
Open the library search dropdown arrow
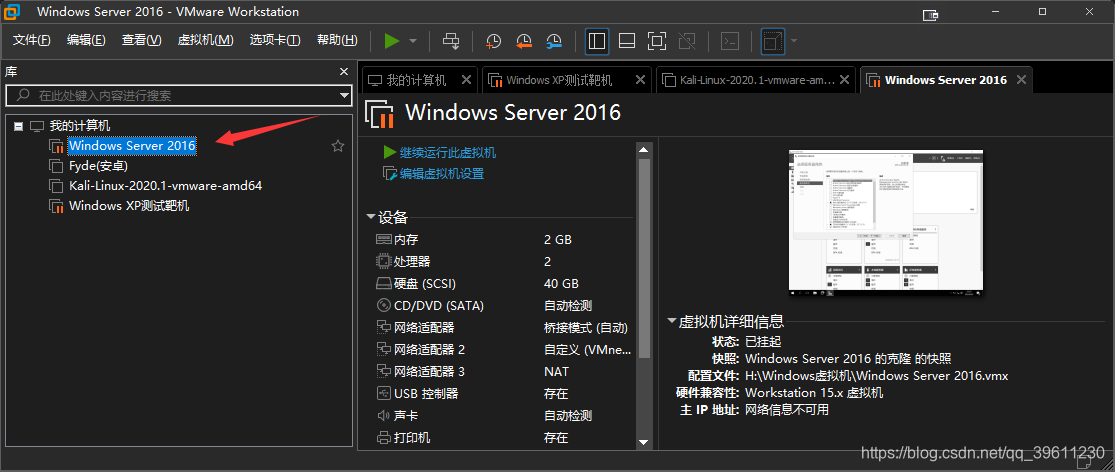click(345, 95)
